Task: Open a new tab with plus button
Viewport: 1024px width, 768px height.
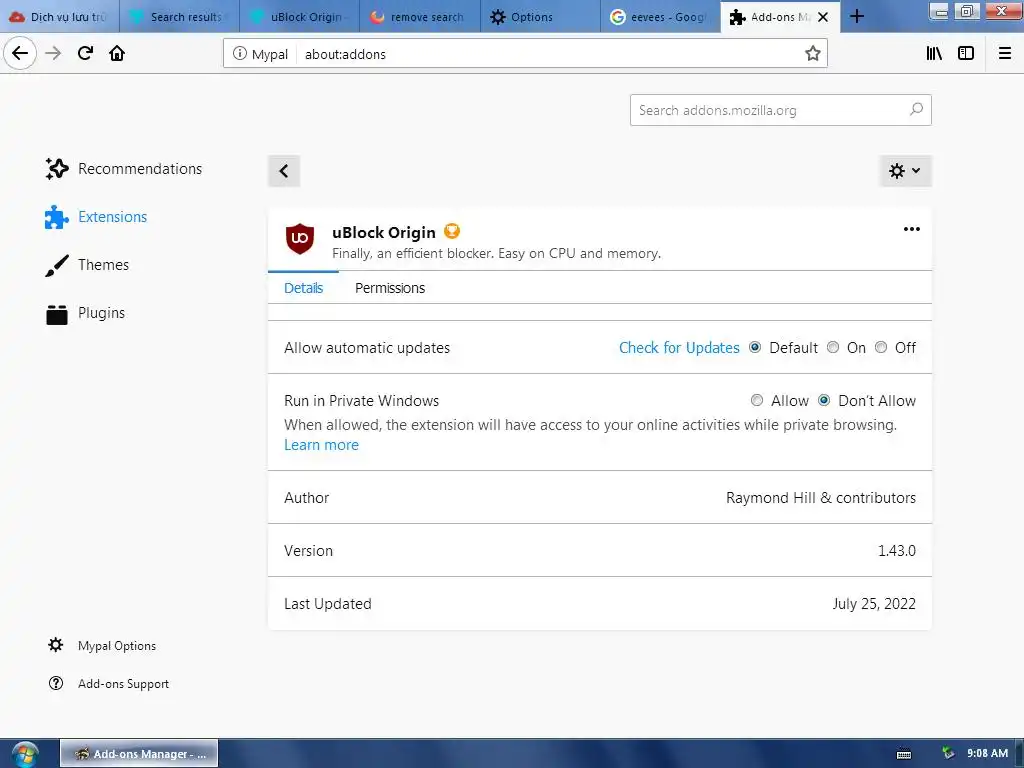Action: point(857,16)
